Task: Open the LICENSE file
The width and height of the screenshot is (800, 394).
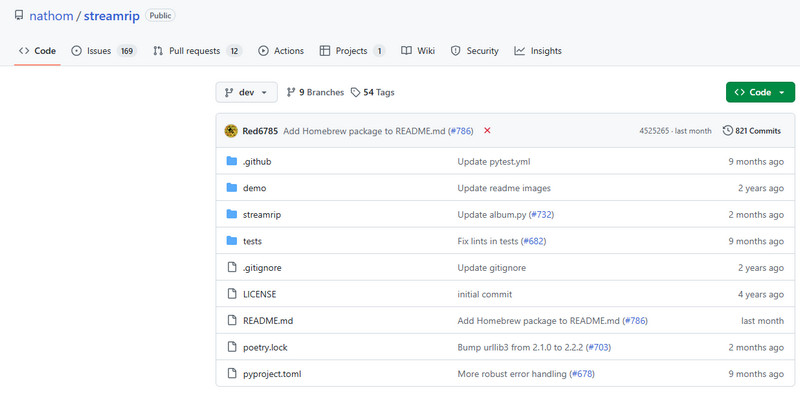Action: pyautogui.click(x=260, y=294)
